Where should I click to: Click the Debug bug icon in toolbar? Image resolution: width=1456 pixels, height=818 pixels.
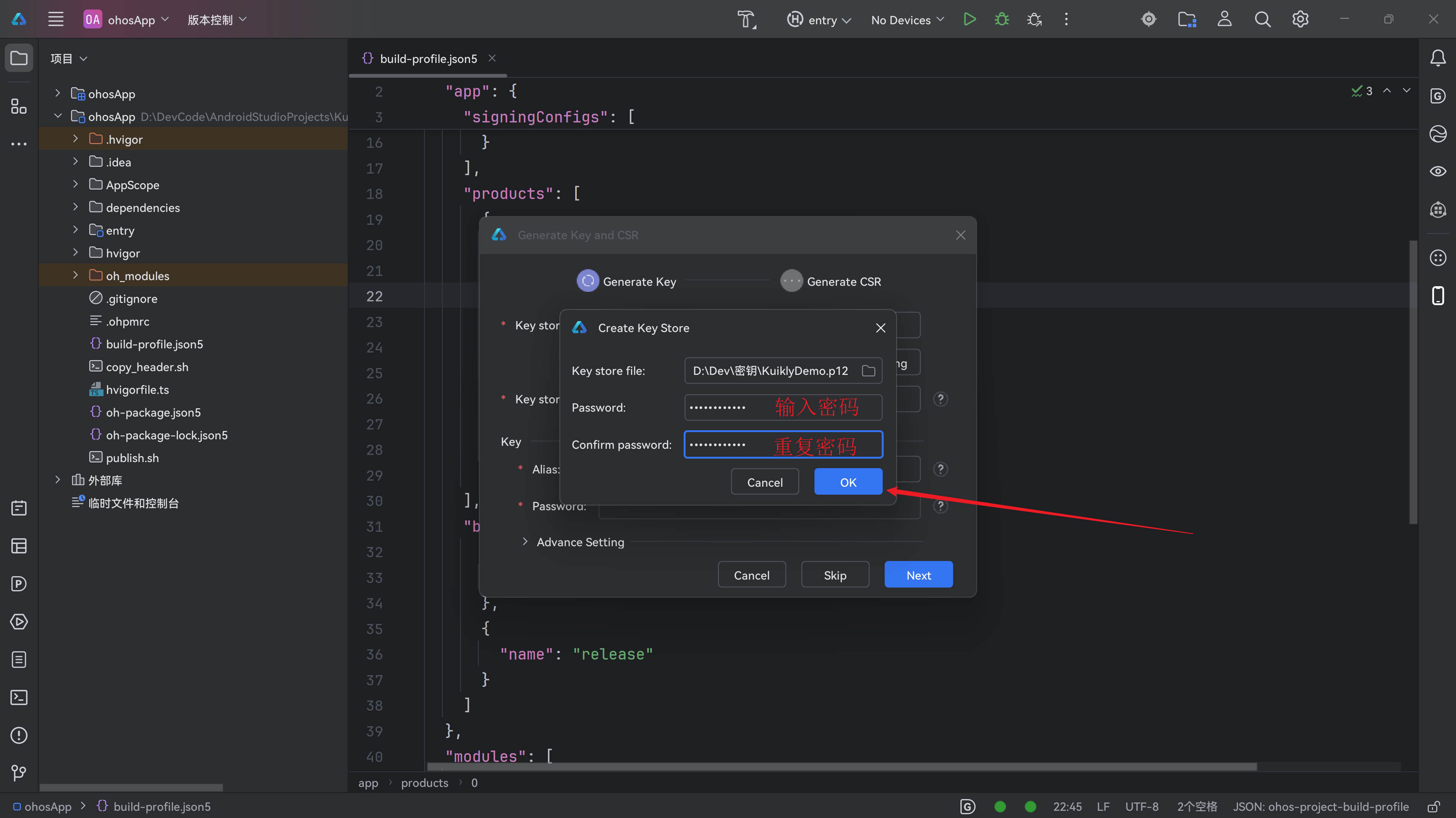[x=1001, y=20]
